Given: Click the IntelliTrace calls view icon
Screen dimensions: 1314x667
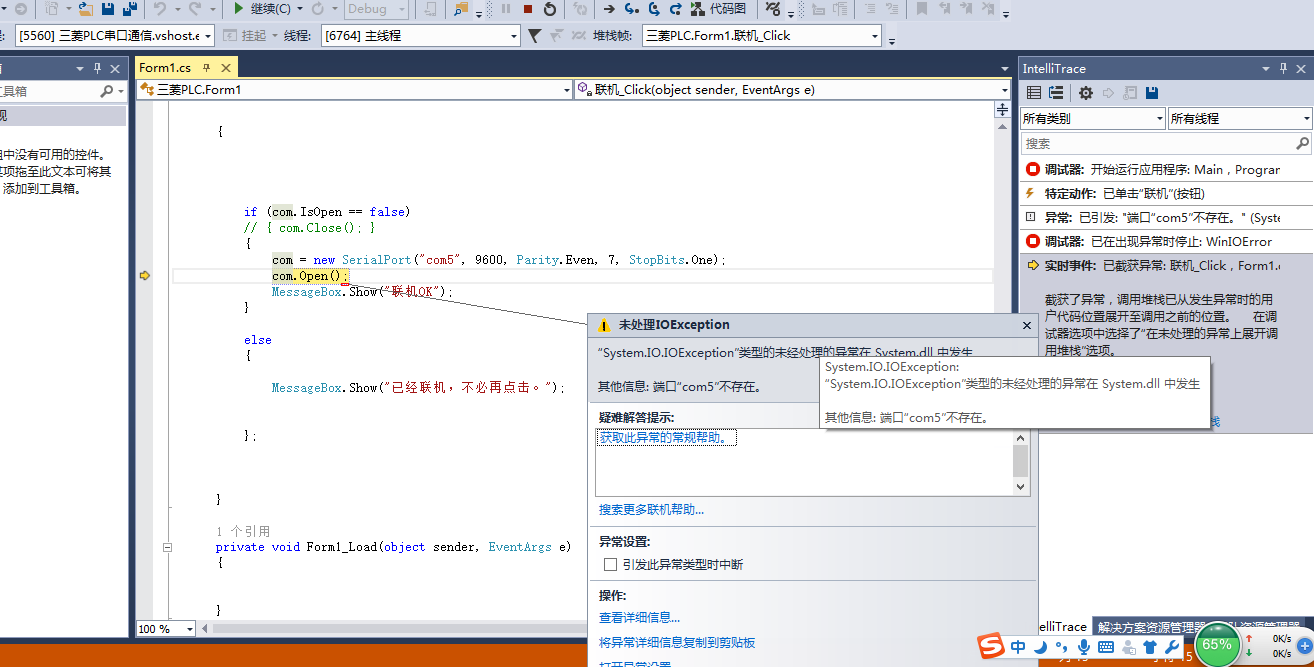Looking at the screenshot, I should pyautogui.click(x=1056, y=93).
